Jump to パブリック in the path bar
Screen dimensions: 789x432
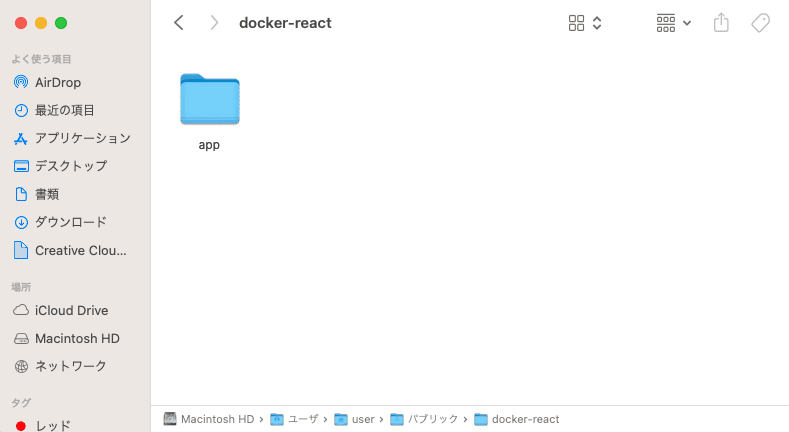coord(431,419)
